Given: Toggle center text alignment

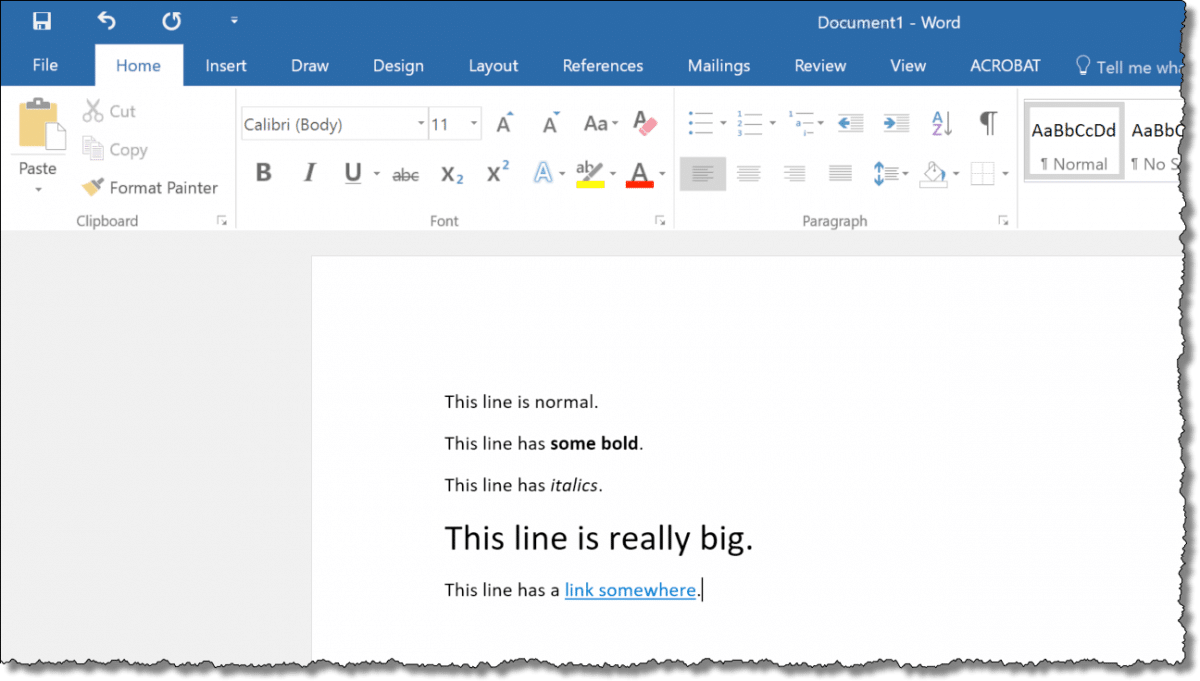Looking at the screenshot, I should tap(748, 173).
